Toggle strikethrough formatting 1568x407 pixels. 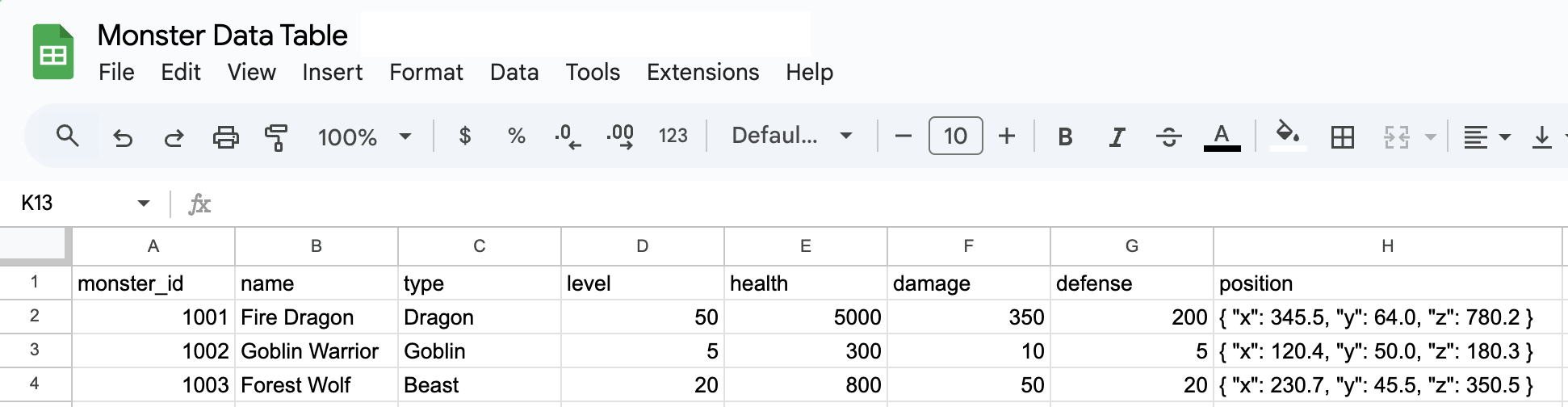[1168, 137]
